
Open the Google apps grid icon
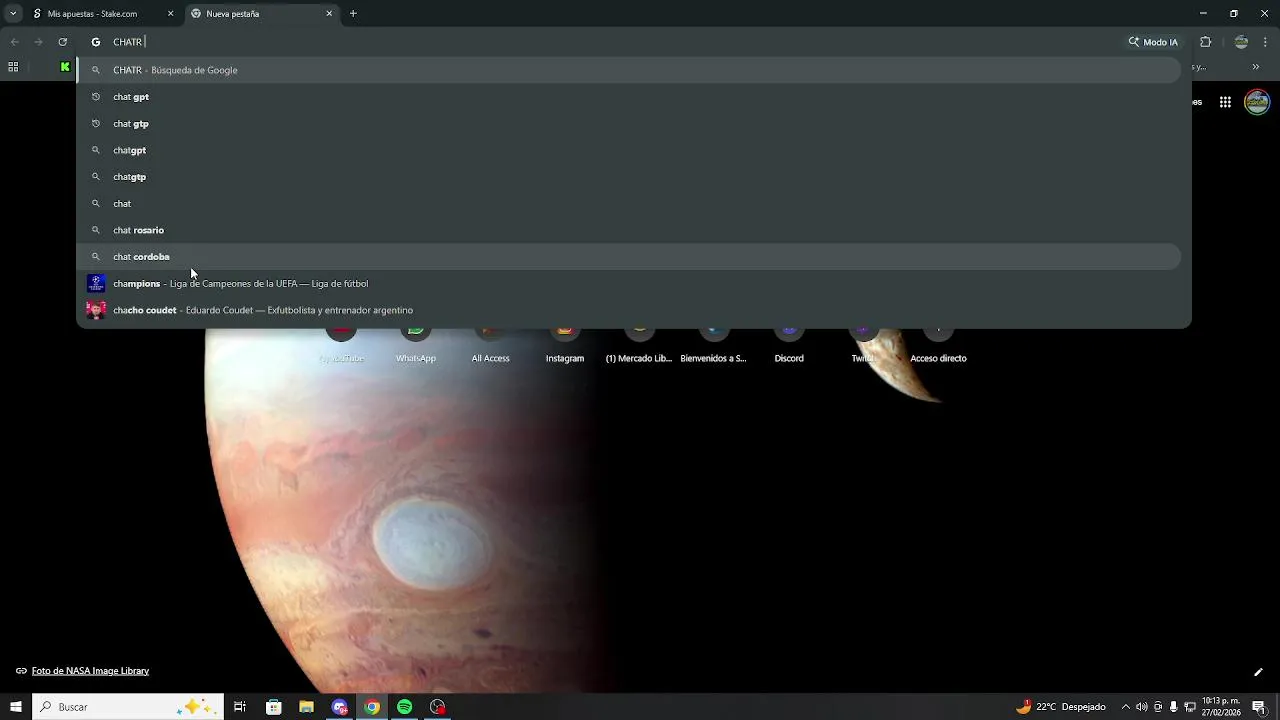tap(1225, 102)
